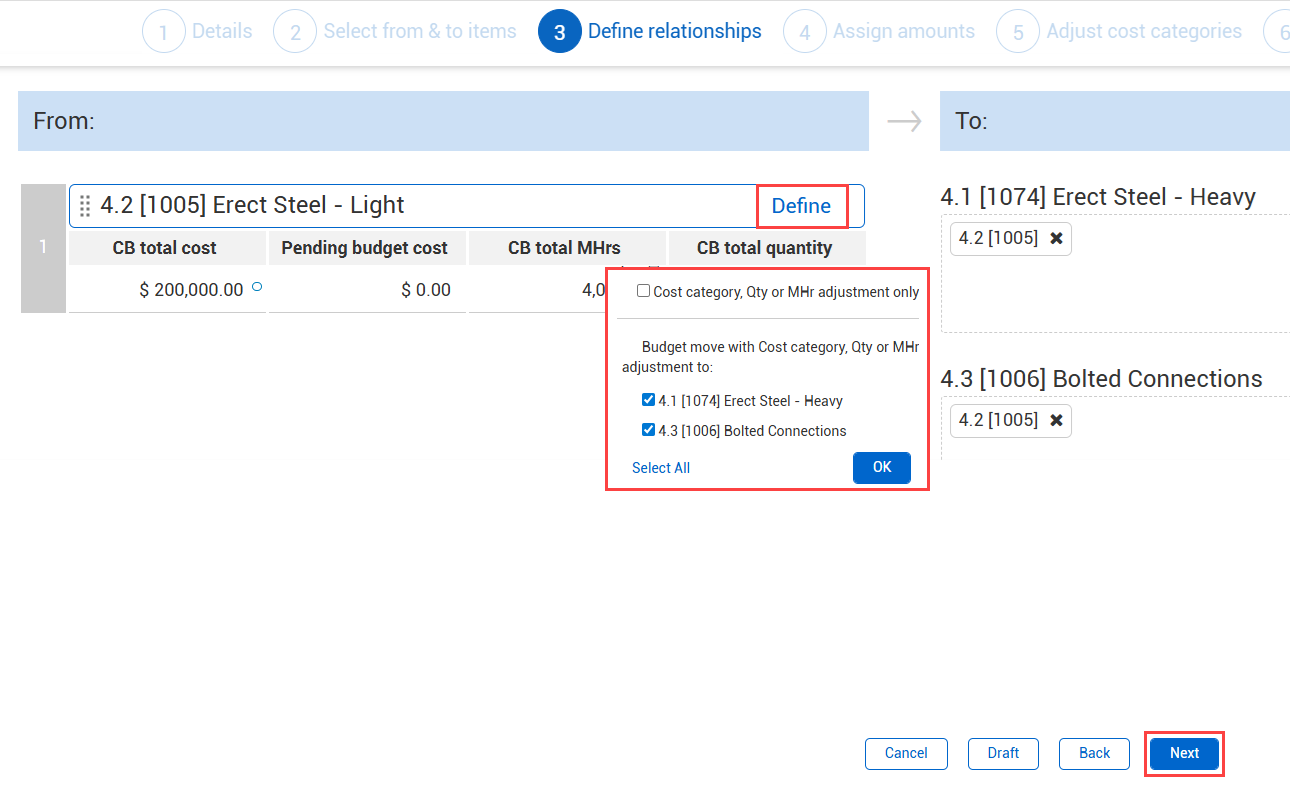Uncheck 4.1 [1074] Erect Steel - Heavy
This screenshot has width=1290, height=790.
(649, 400)
